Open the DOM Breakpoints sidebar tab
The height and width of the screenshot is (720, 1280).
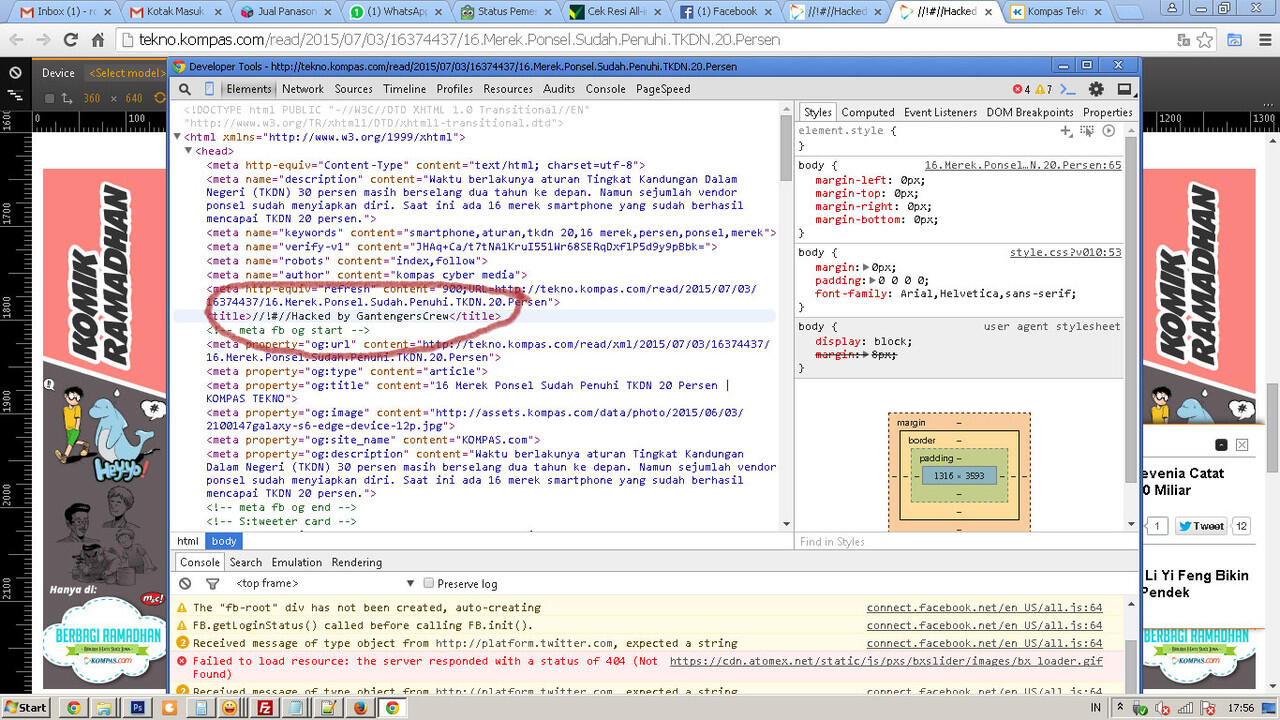pyautogui.click(x=1030, y=112)
